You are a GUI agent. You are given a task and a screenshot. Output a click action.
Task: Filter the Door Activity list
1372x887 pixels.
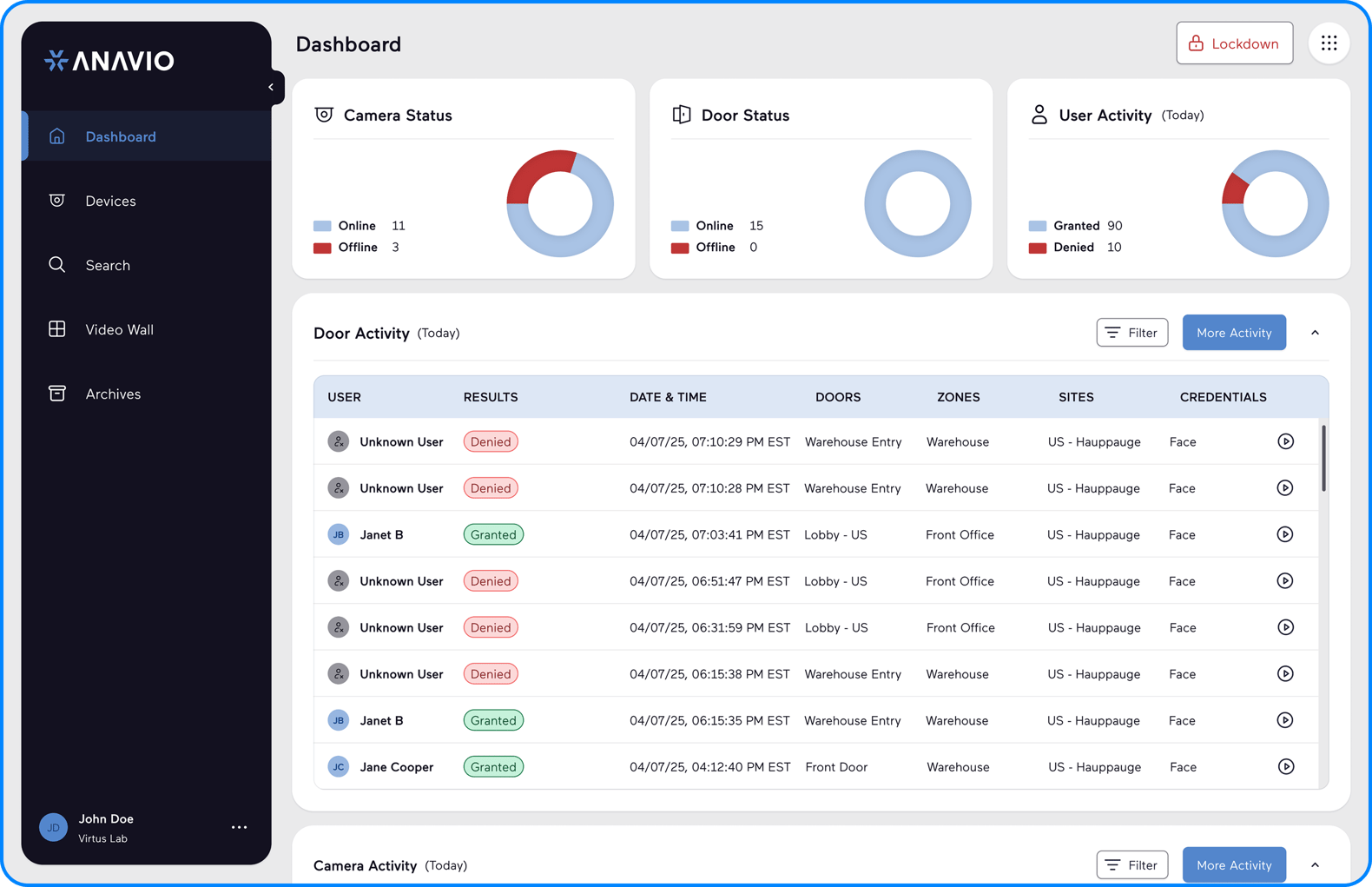pyautogui.click(x=1132, y=333)
